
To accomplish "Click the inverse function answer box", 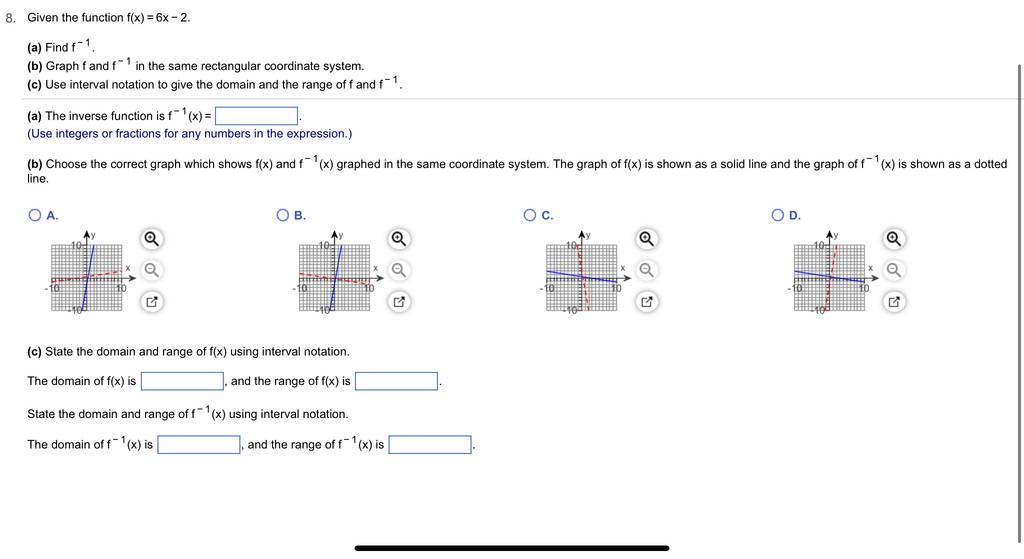I will (x=257, y=116).
